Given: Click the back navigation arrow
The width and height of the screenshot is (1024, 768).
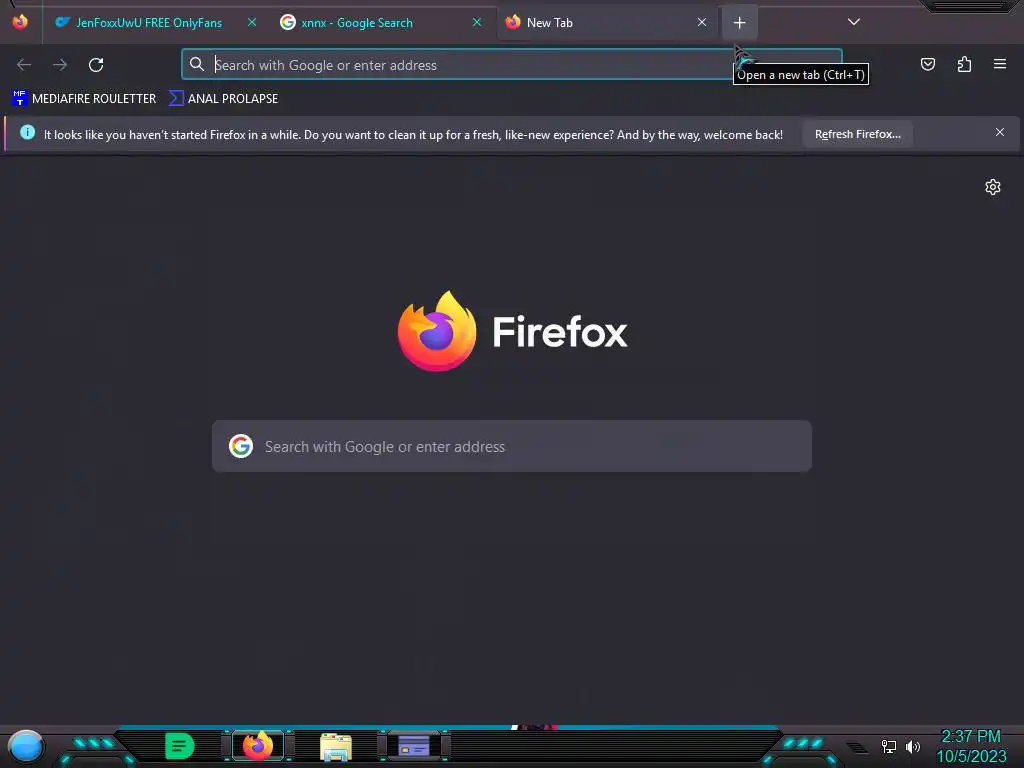Looking at the screenshot, I should click(24, 65).
